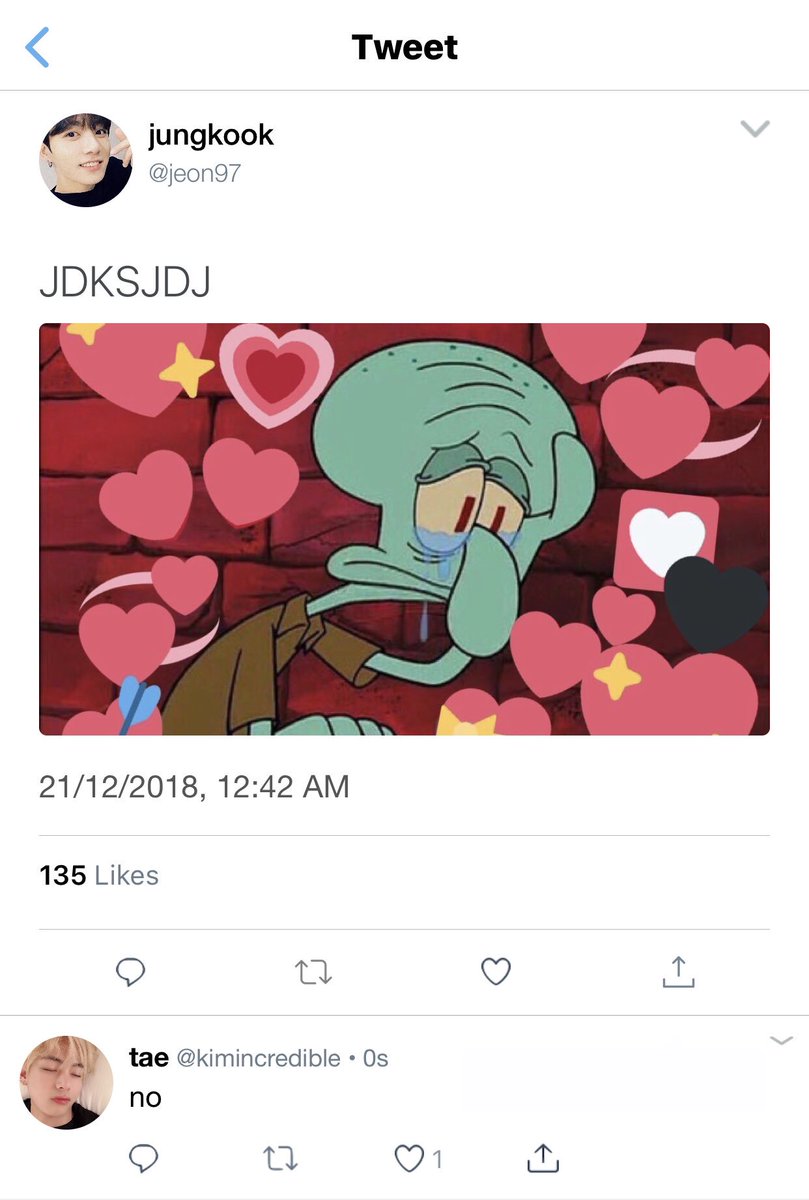Image resolution: width=809 pixels, height=1200 pixels.
Task: Reply to tae's comment
Action: tap(145, 1158)
